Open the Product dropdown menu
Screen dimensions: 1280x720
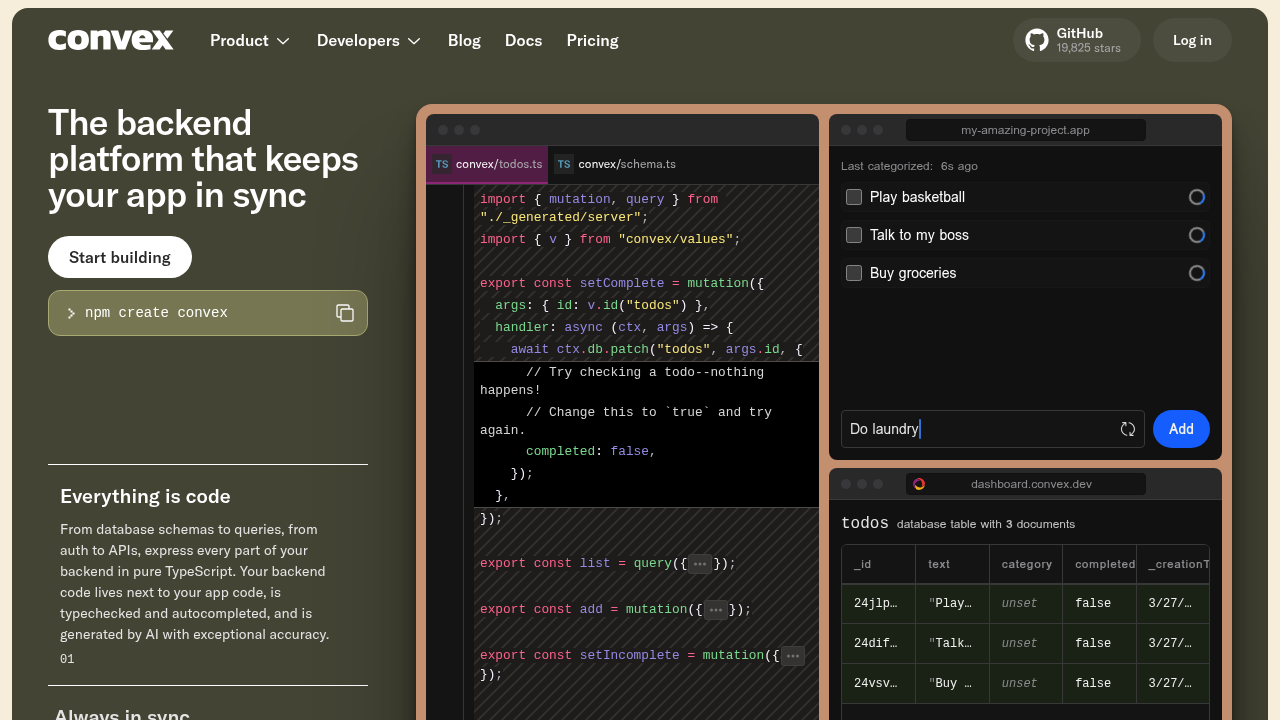coord(250,40)
